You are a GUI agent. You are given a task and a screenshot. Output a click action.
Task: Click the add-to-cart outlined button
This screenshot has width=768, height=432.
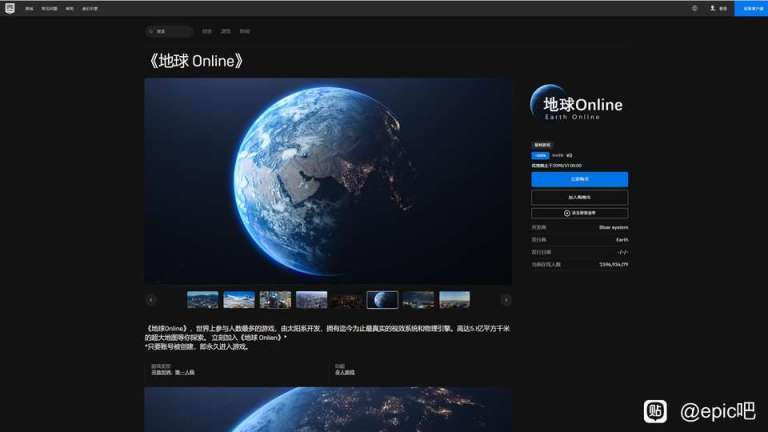pyautogui.click(x=579, y=197)
